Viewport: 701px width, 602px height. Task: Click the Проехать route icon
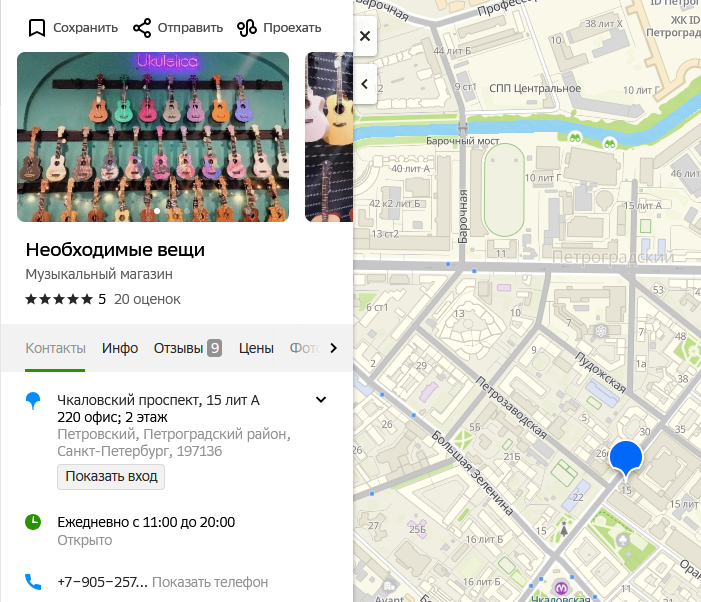click(247, 28)
